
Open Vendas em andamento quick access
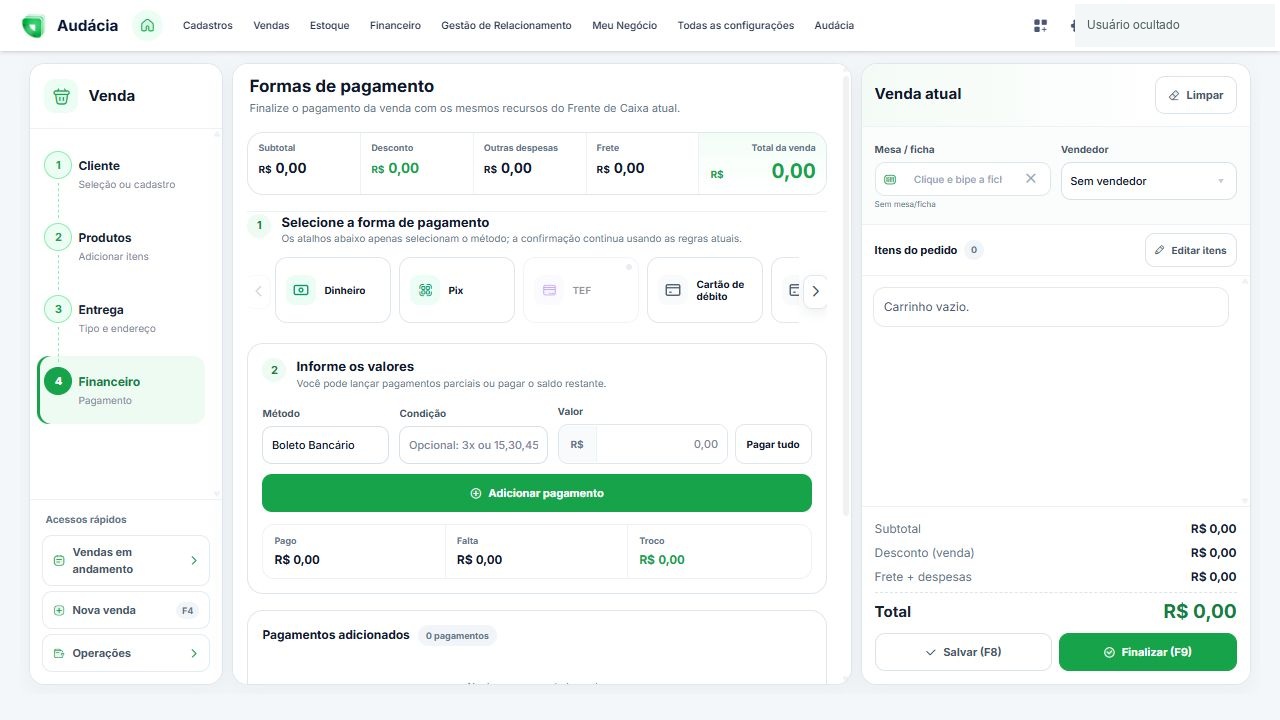pyautogui.click(x=126, y=561)
